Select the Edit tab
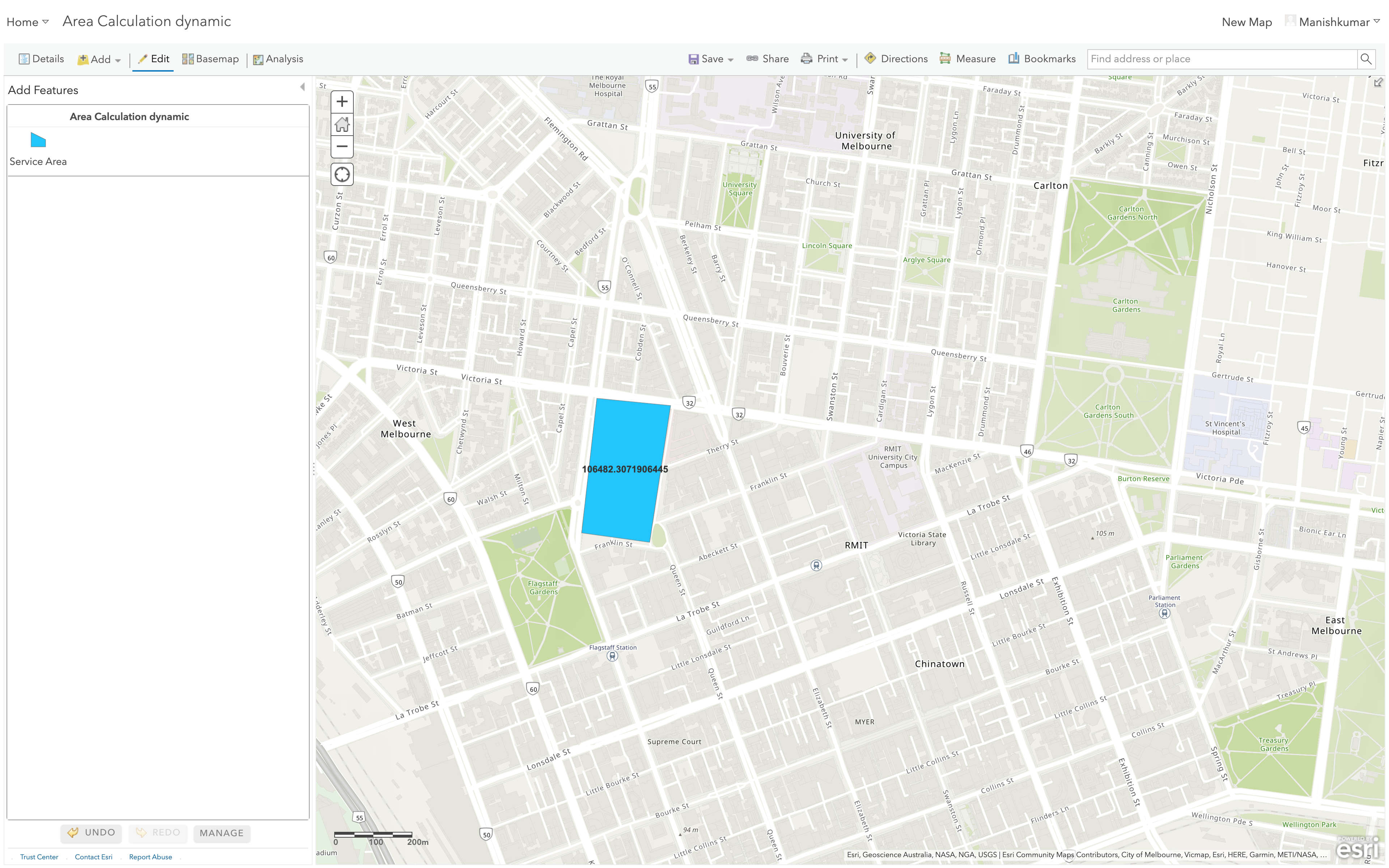 (153, 59)
